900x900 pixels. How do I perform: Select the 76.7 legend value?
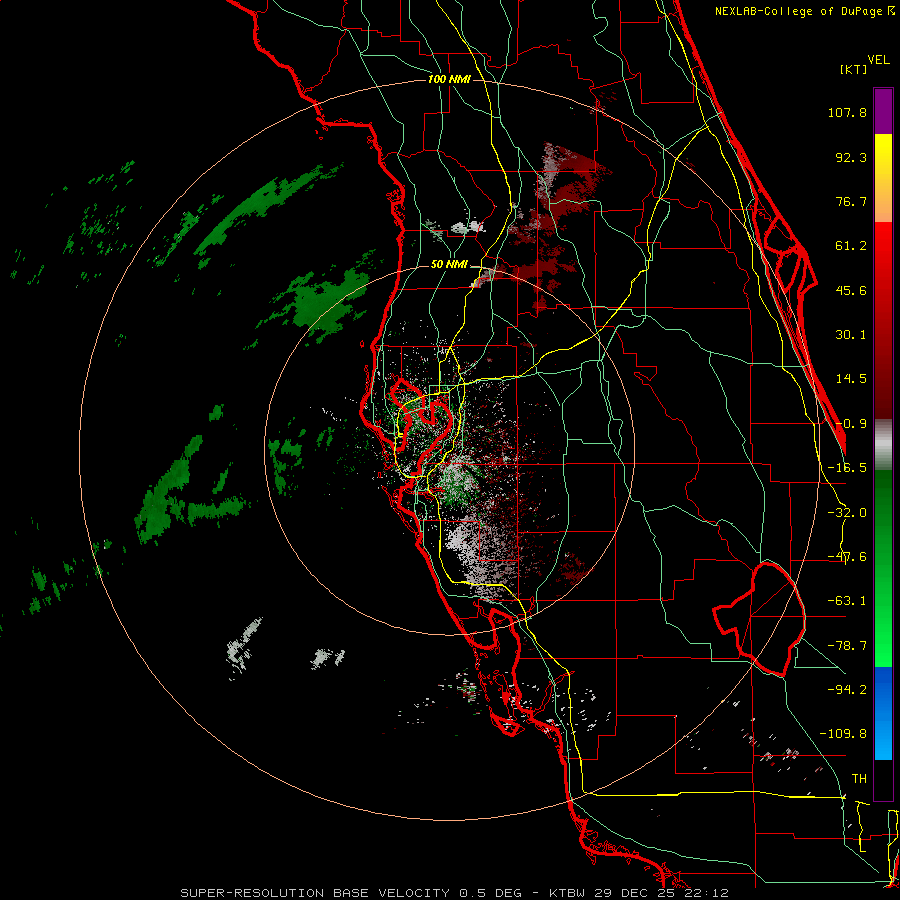(x=851, y=201)
